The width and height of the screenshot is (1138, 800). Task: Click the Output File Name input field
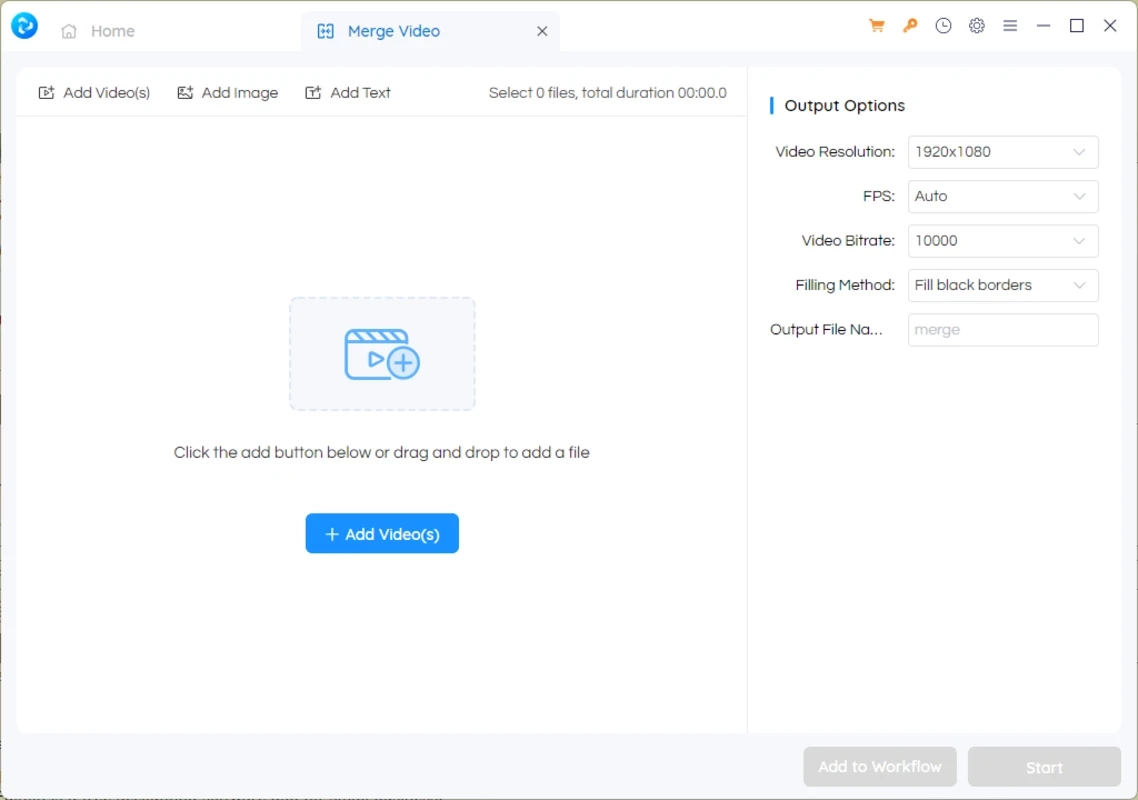coord(1002,330)
